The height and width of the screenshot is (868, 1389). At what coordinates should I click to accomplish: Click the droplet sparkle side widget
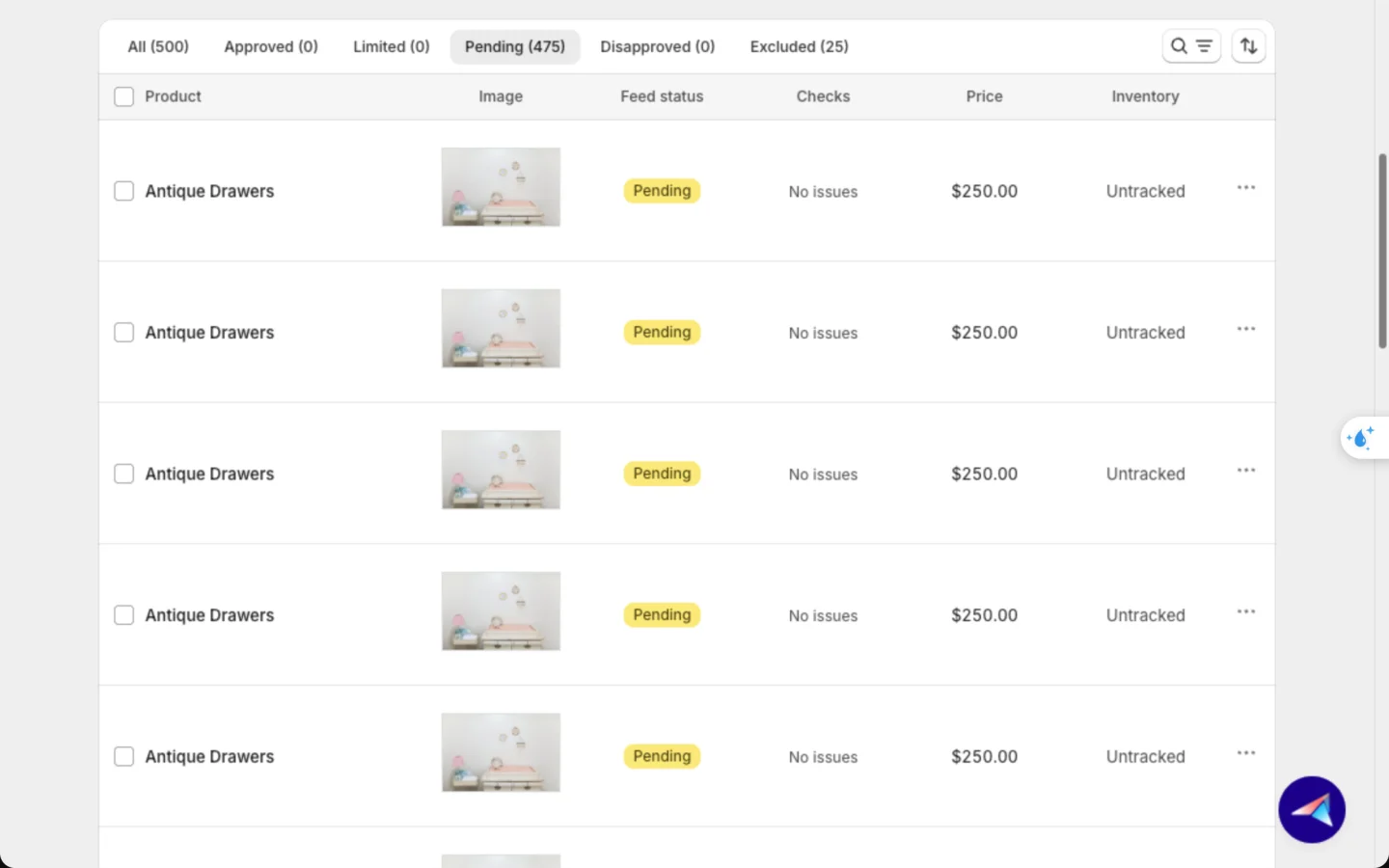pyautogui.click(x=1362, y=438)
